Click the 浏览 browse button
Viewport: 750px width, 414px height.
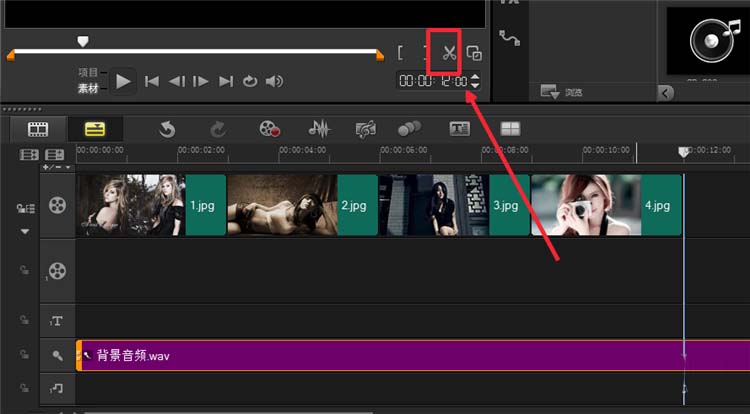point(561,91)
